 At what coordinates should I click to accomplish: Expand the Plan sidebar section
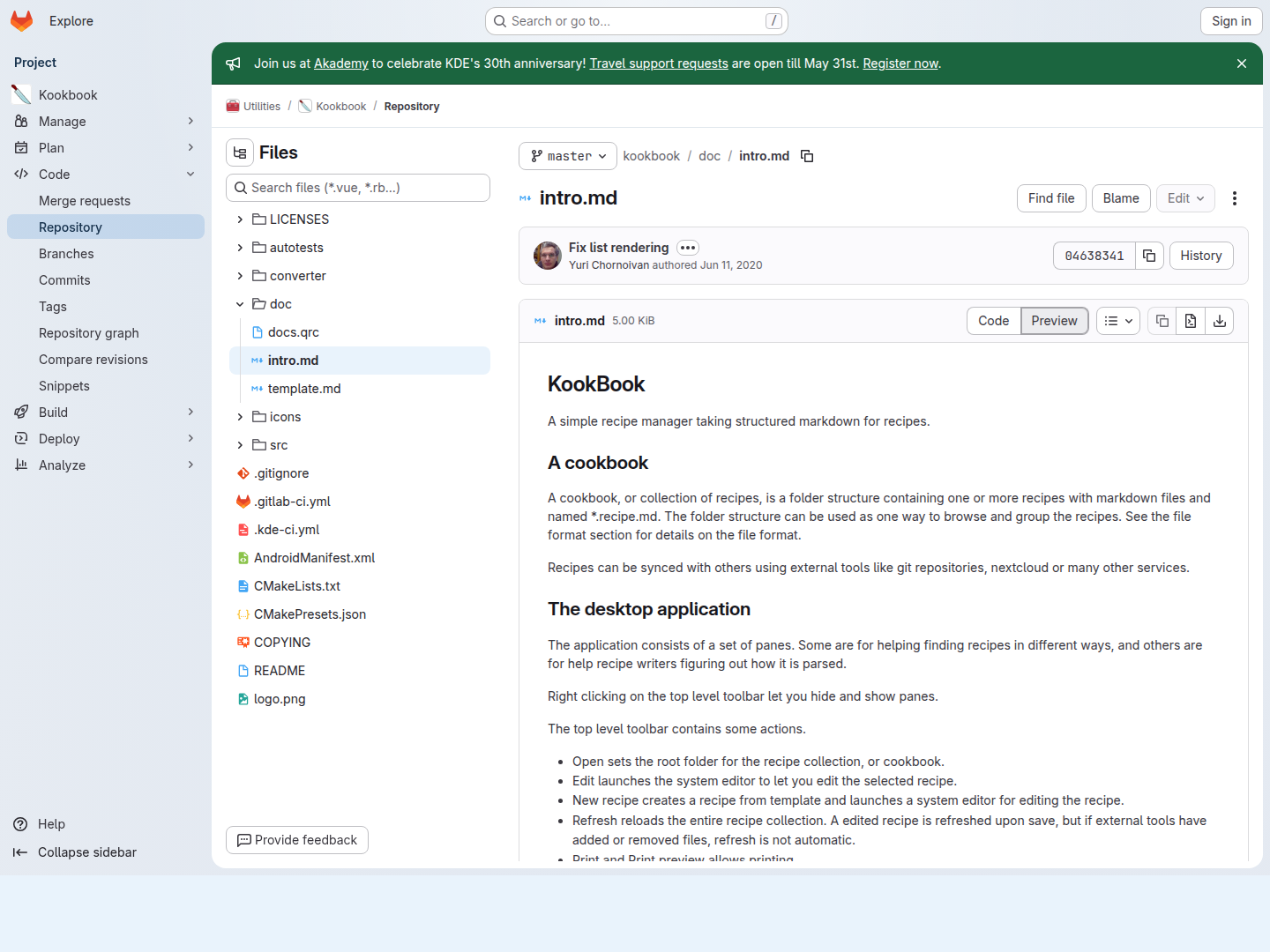106,148
